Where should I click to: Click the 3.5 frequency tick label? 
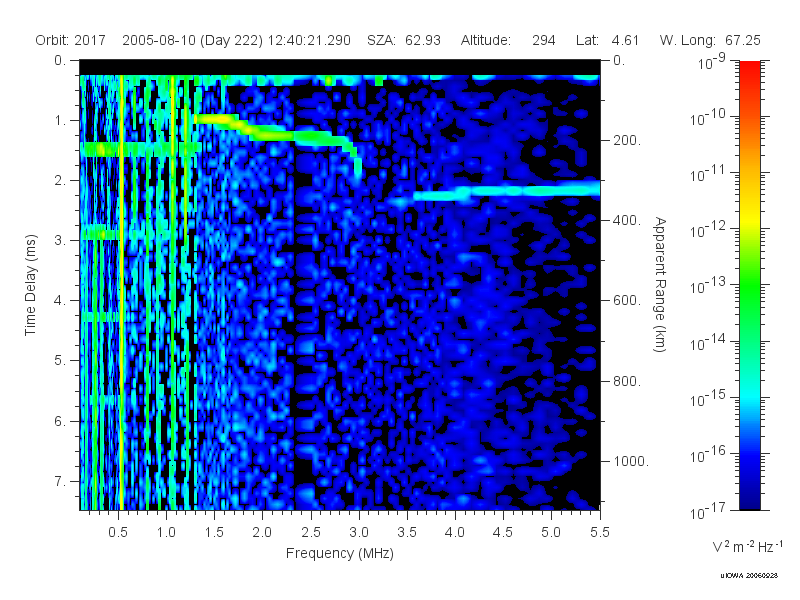(407, 533)
